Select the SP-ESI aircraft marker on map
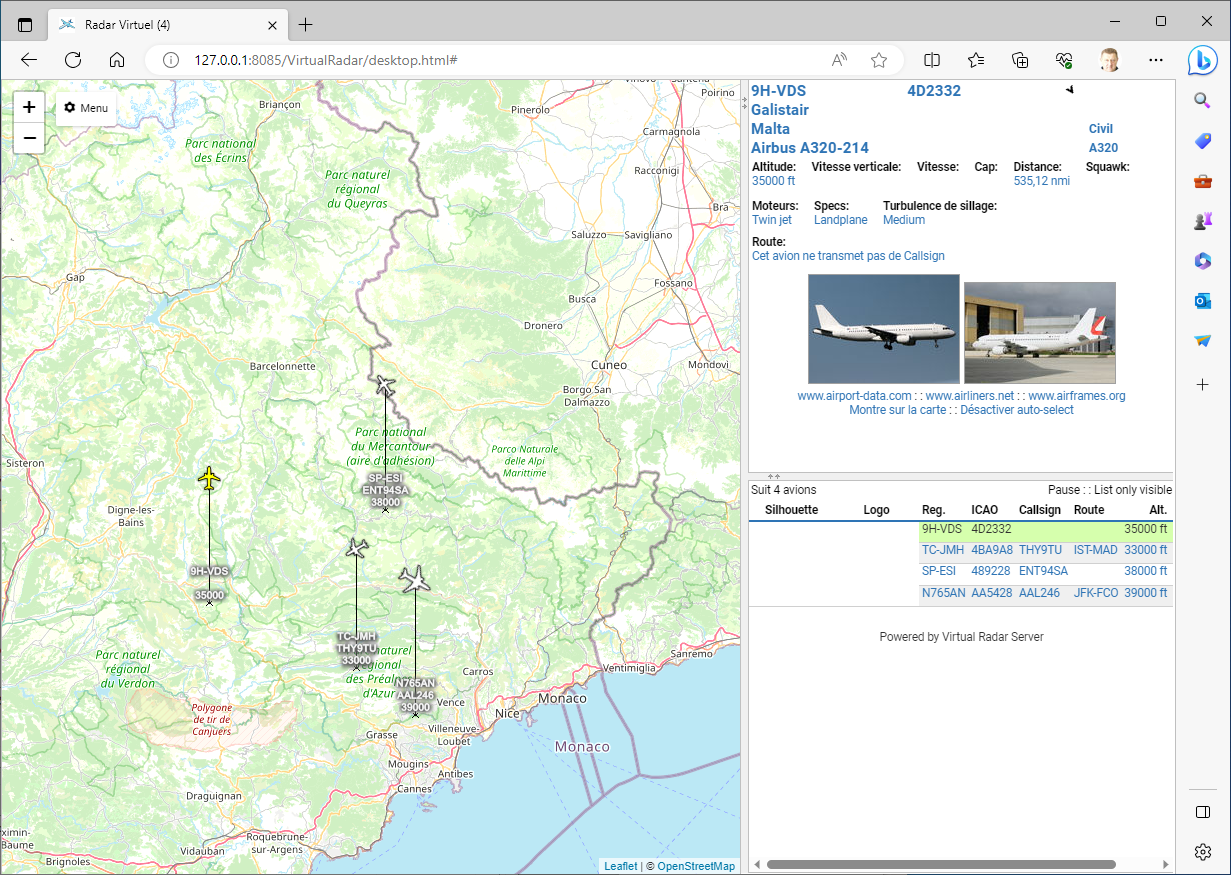 [386, 385]
